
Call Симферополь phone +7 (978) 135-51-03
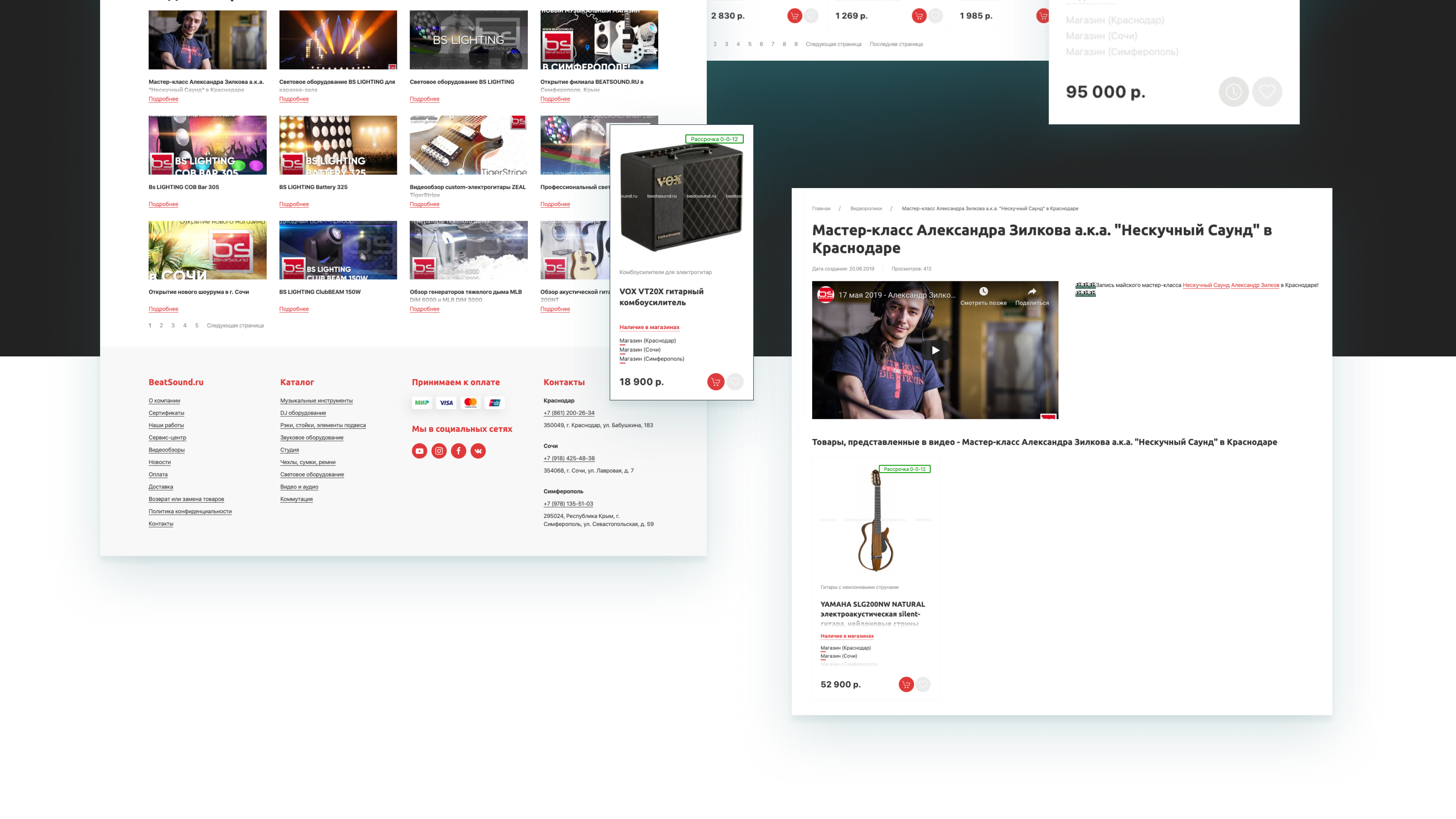coord(569,504)
